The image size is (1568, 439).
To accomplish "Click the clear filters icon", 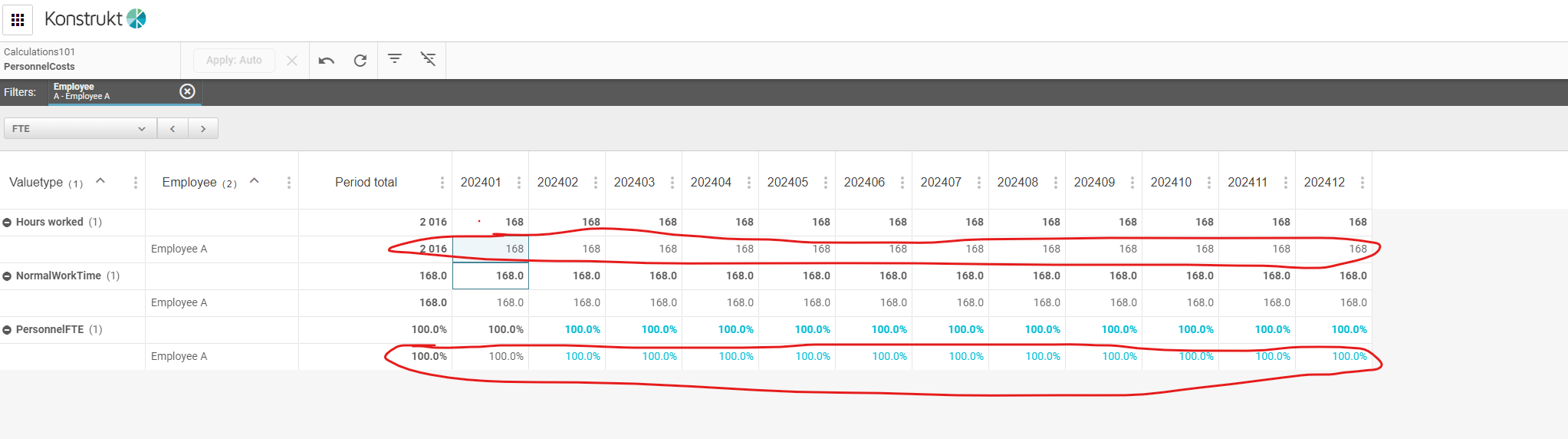I will click(x=428, y=59).
